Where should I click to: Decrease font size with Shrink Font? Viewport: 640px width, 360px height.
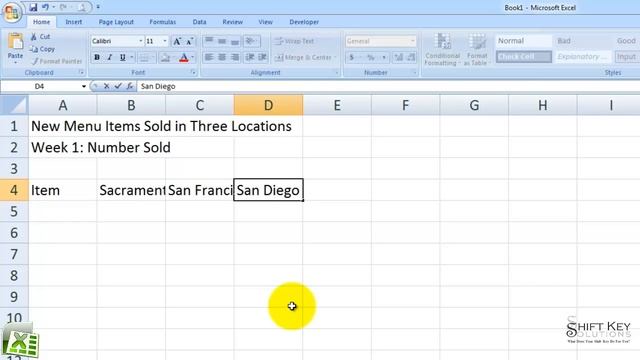tap(189, 41)
